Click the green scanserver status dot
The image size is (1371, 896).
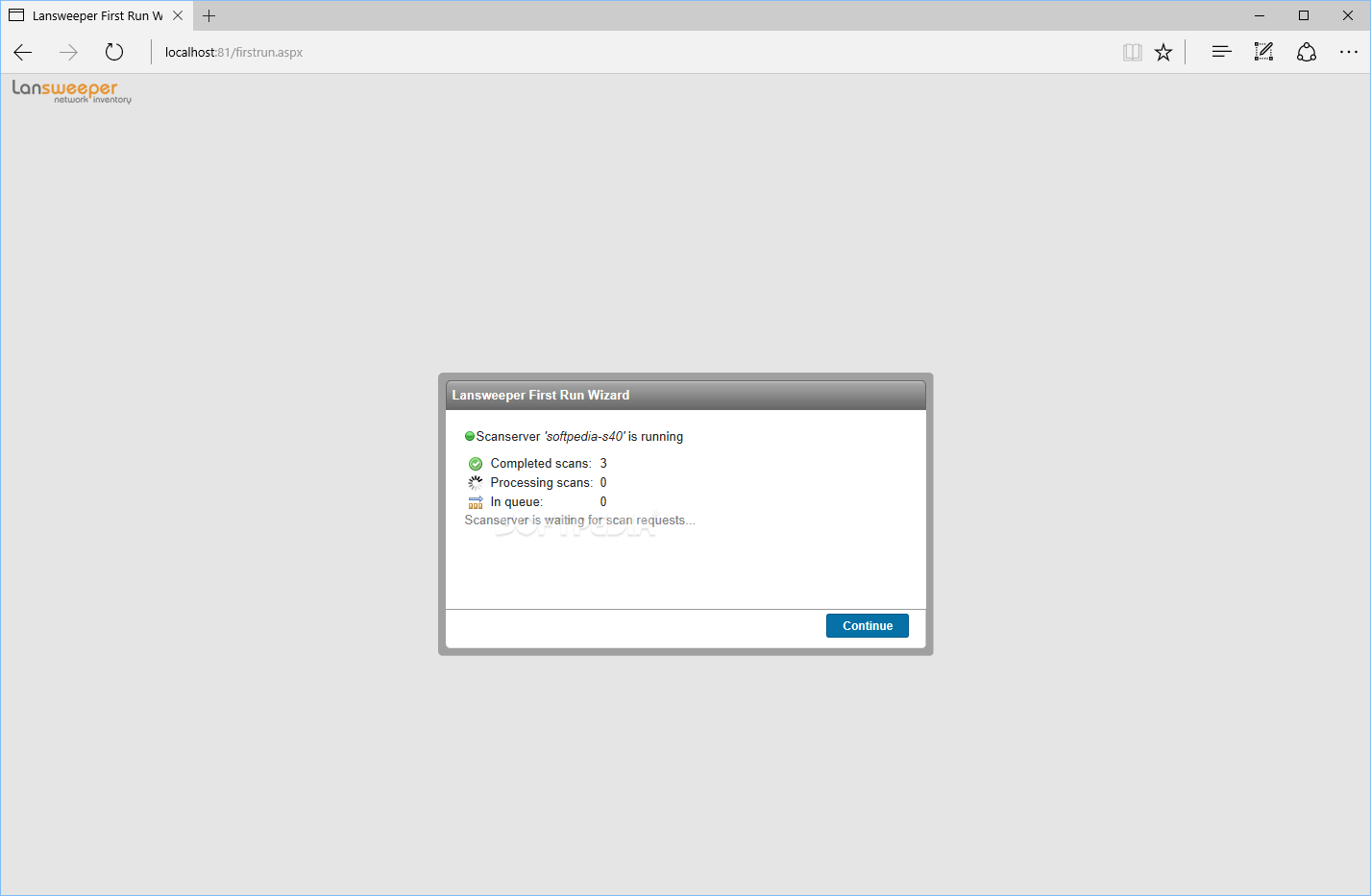pos(470,436)
